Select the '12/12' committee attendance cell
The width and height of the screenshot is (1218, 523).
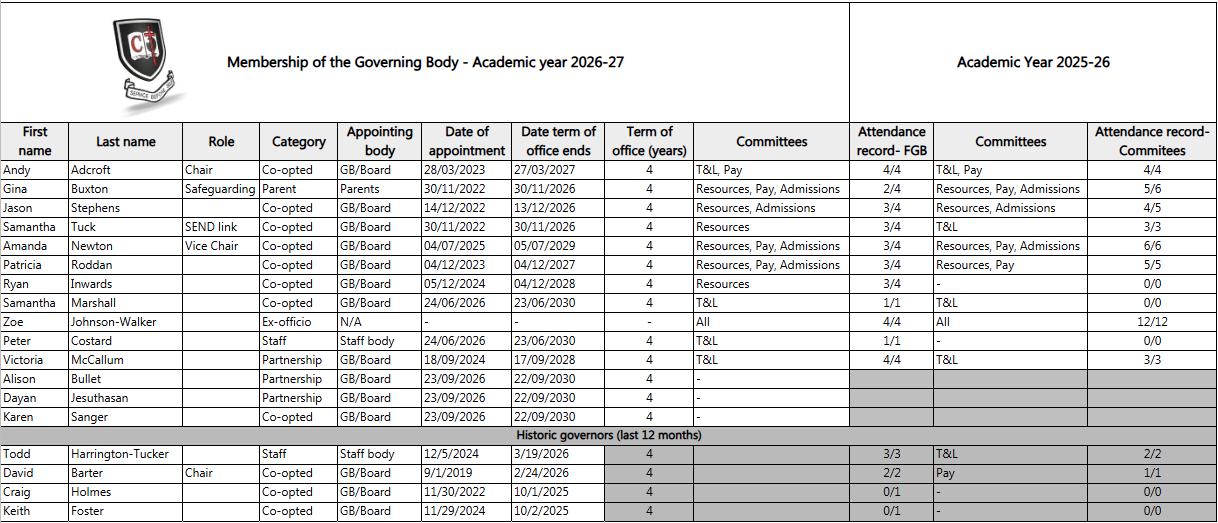coord(1153,322)
